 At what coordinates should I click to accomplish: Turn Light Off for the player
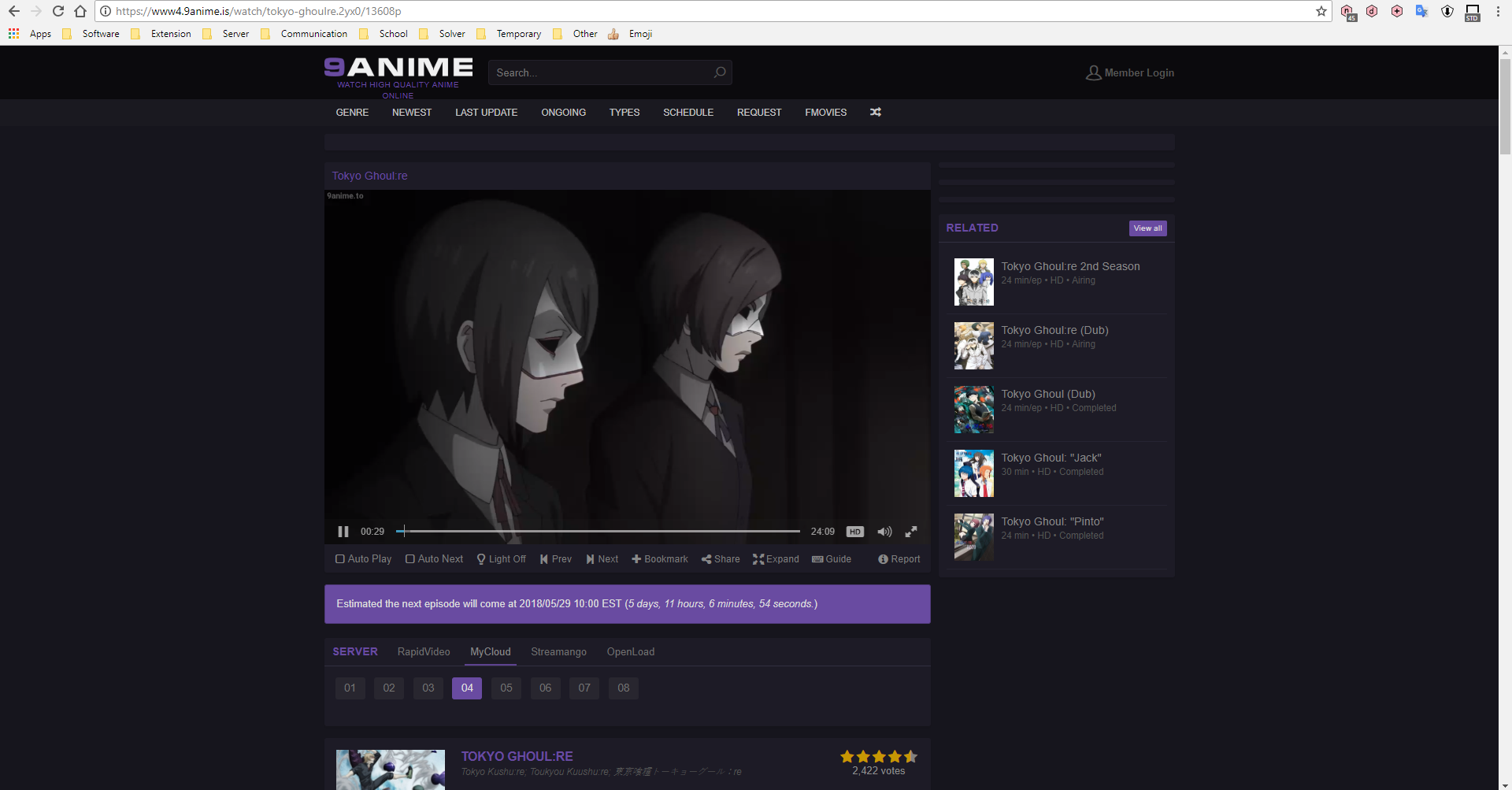501,559
